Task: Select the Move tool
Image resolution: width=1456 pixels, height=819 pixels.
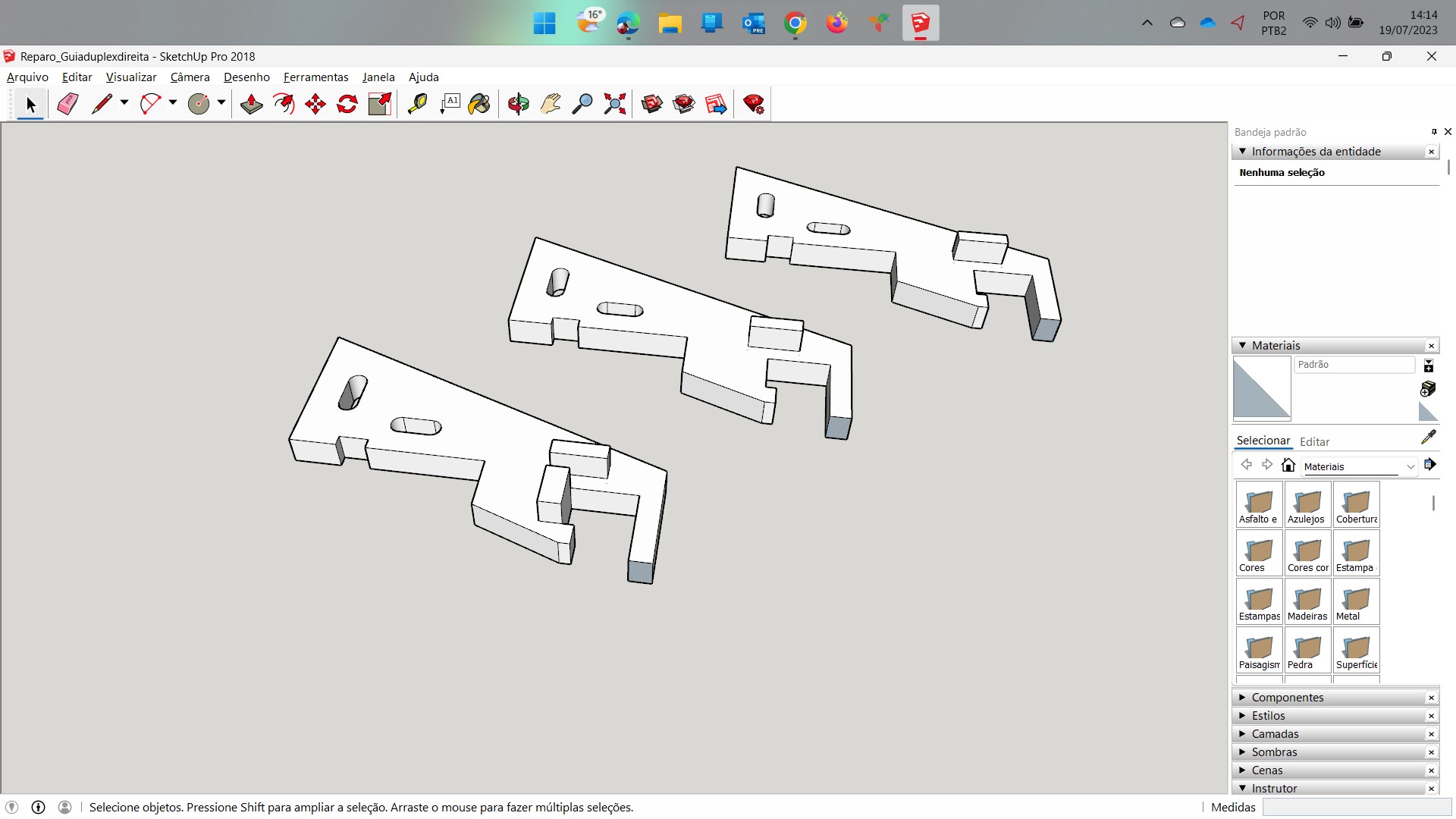Action: (x=315, y=104)
